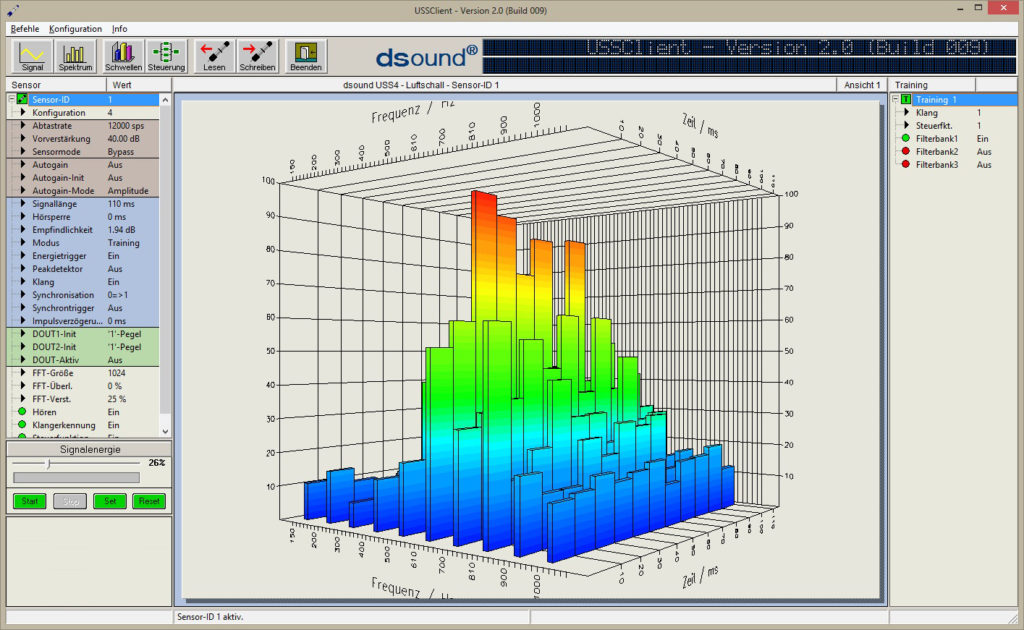The height and width of the screenshot is (630, 1024).
Task: Click the sensor list scrollbar down arrow
Action: pyautogui.click(x=165, y=432)
